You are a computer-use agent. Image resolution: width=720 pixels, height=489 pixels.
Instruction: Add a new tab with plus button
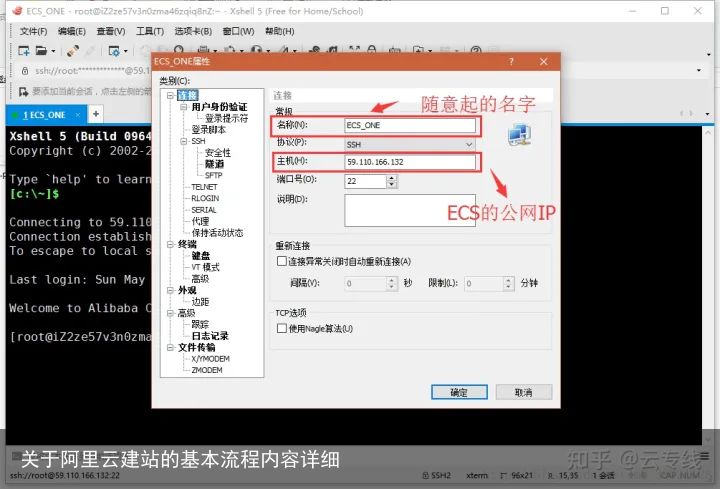[x=96, y=113]
